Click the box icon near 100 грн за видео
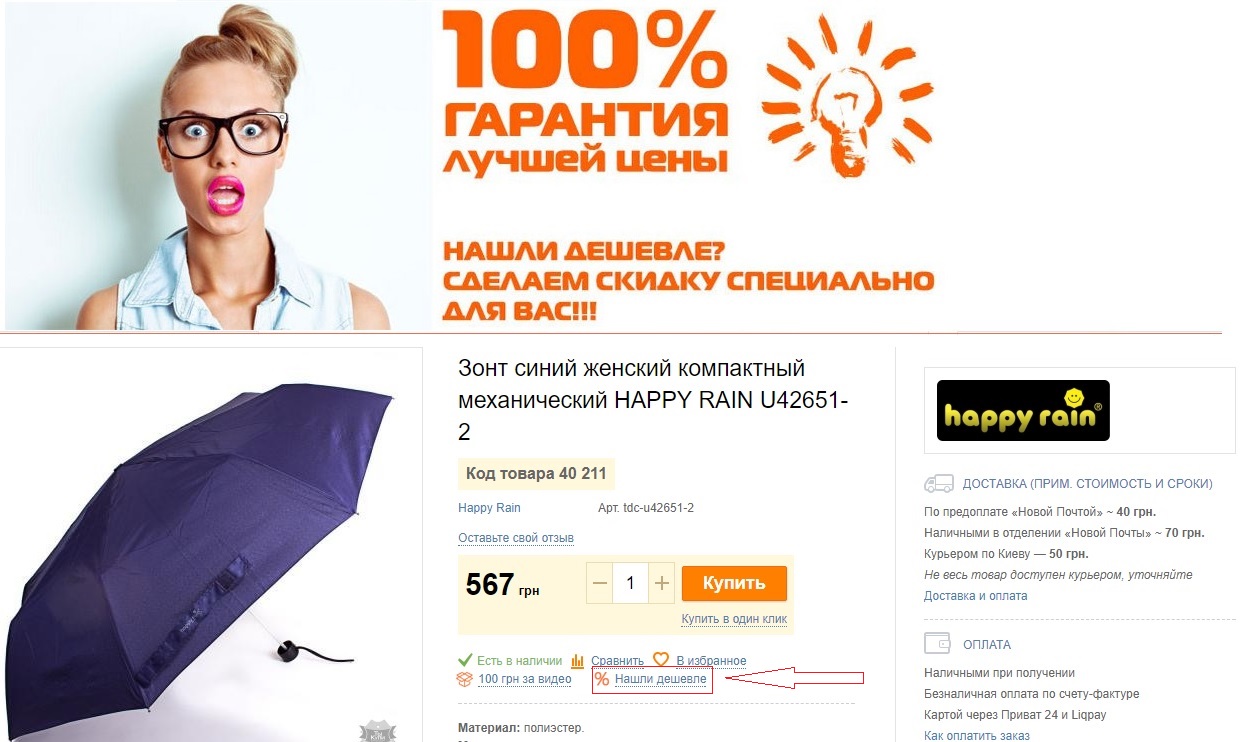Viewport: 1242px width, 742px height. pyautogui.click(x=464, y=679)
